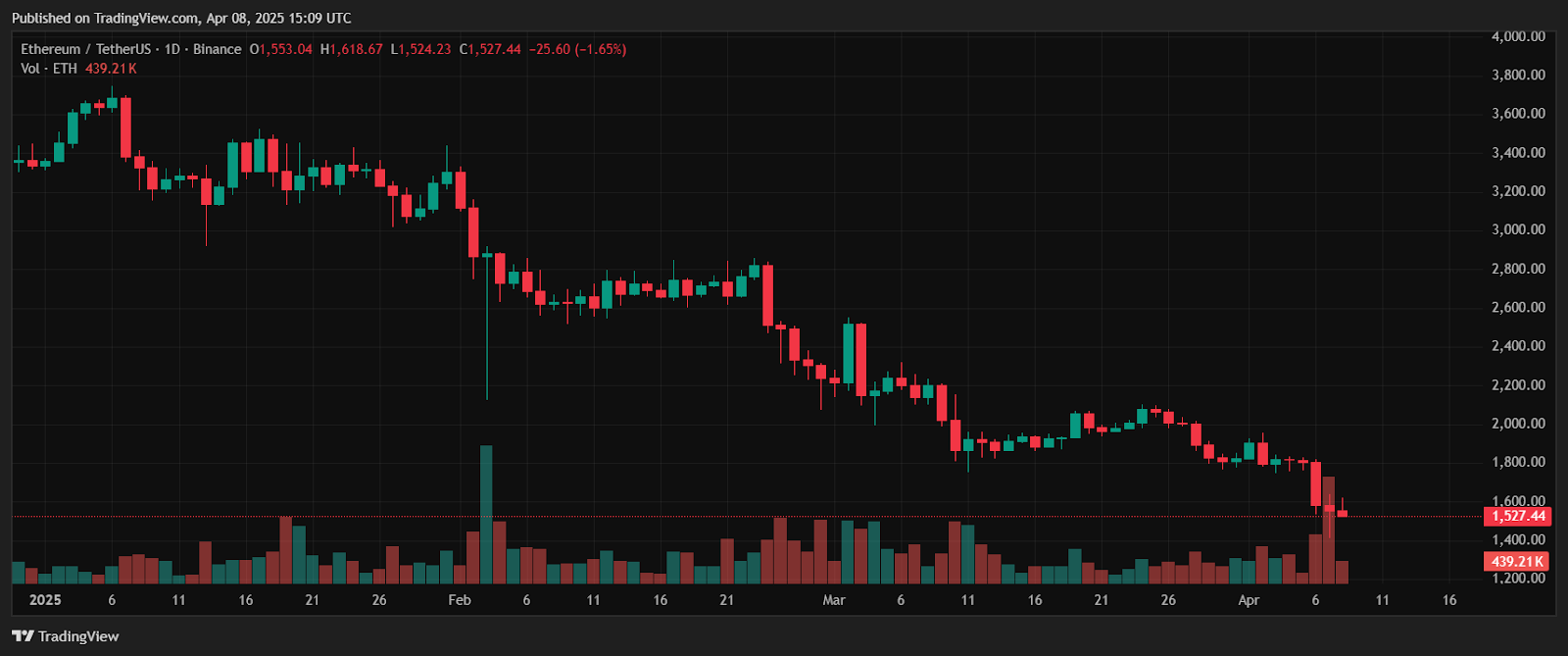The width and height of the screenshot is (1568, 656).
Task: Click the latest red candle at the chart's right edge
Action: (1343, 510)
